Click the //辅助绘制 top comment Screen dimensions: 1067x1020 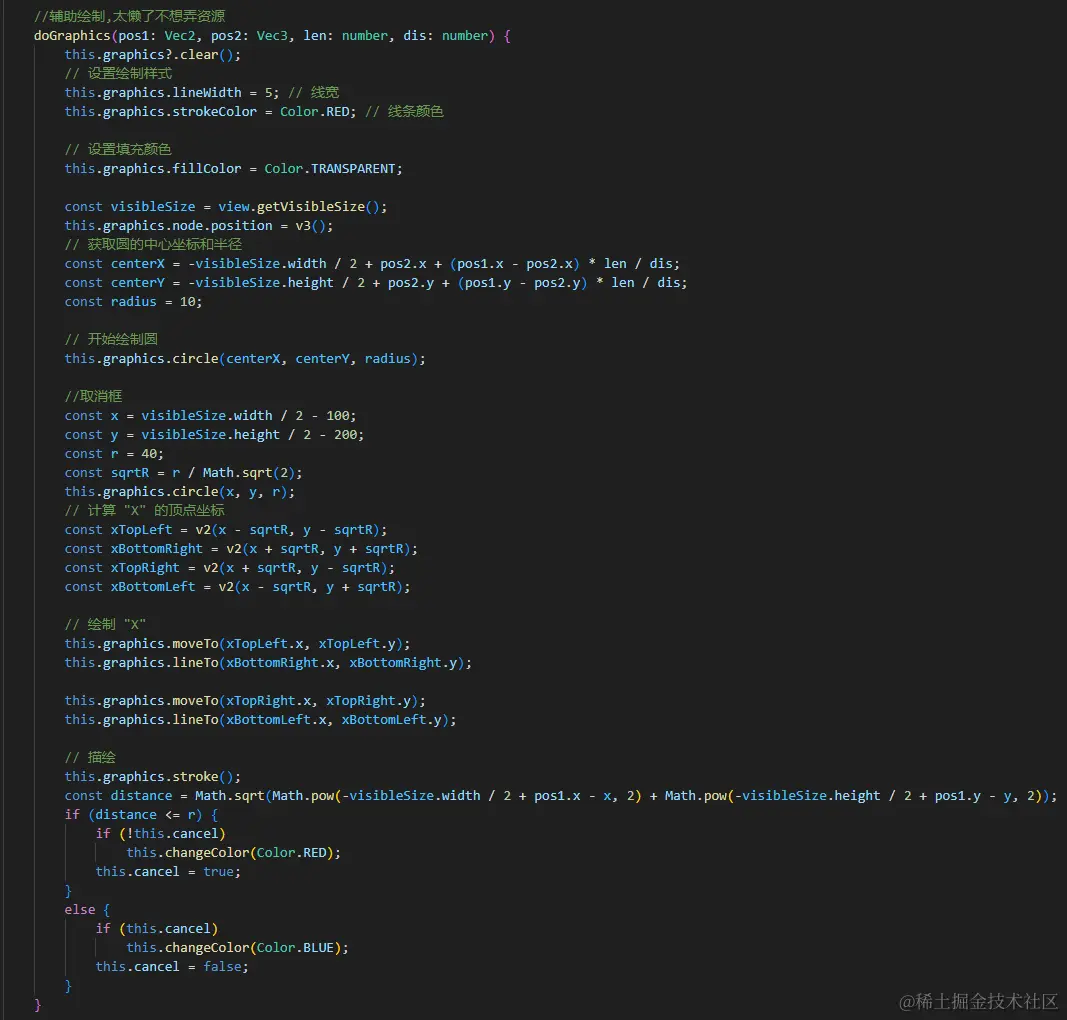[129, 16]
